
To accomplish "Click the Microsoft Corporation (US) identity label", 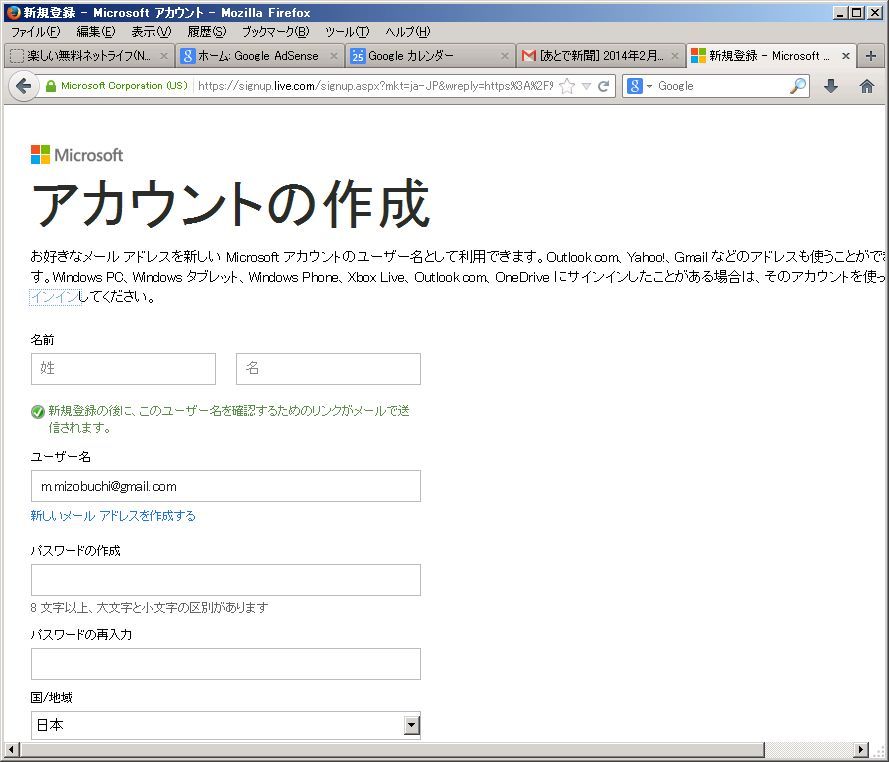I will pos(124,86).
